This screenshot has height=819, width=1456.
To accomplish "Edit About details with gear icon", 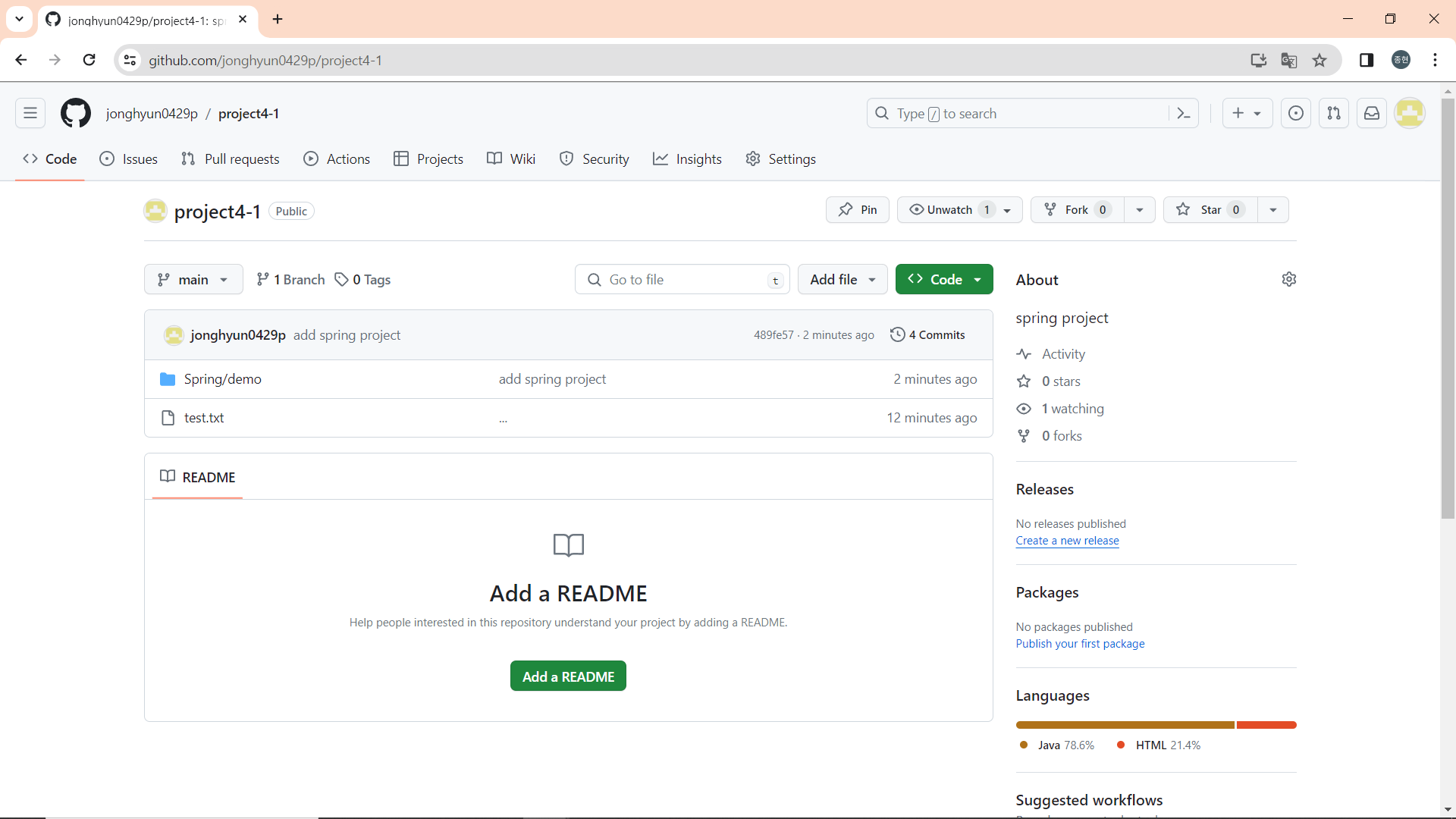I will [x=1288, y=280].
